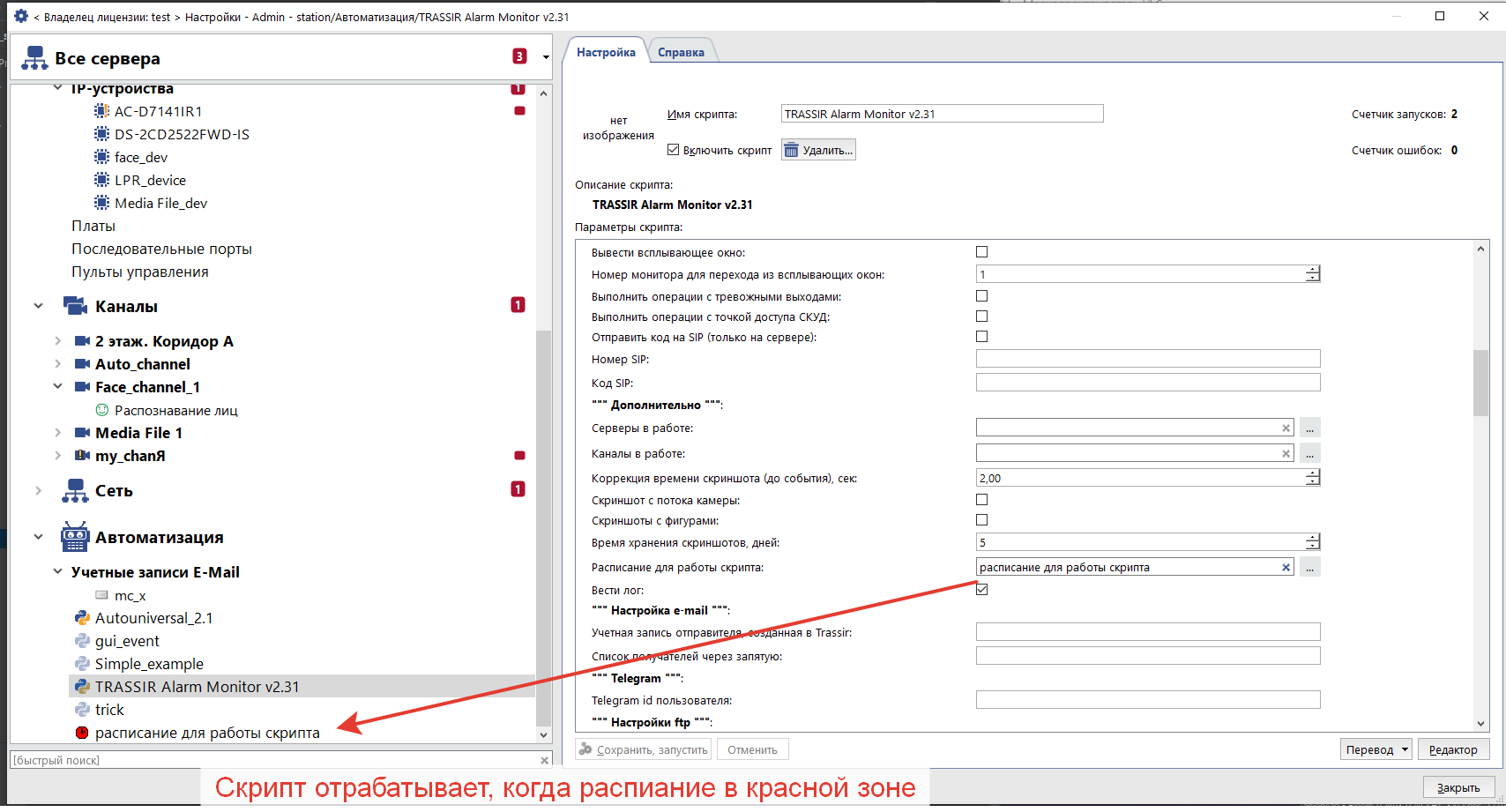Screen dimensions: 1506x812
Task: Click red error badge beside Сеть
Action: (x=518, y=489)
